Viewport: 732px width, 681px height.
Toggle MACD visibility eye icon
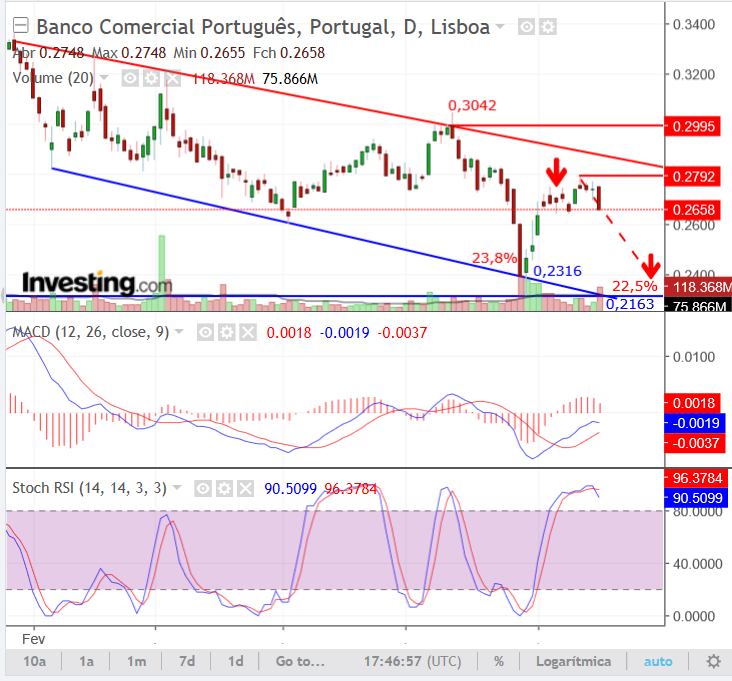coord(205,332)
